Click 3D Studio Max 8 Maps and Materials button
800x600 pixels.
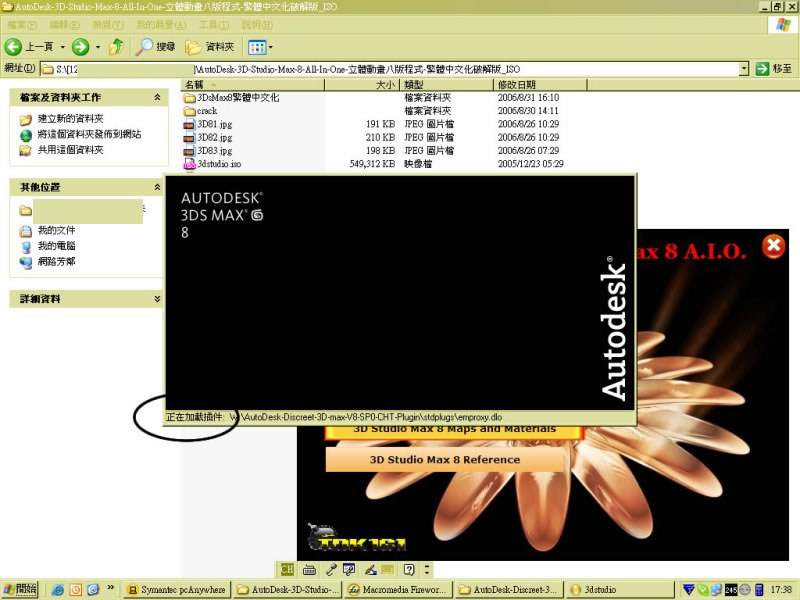pos(454,432)
